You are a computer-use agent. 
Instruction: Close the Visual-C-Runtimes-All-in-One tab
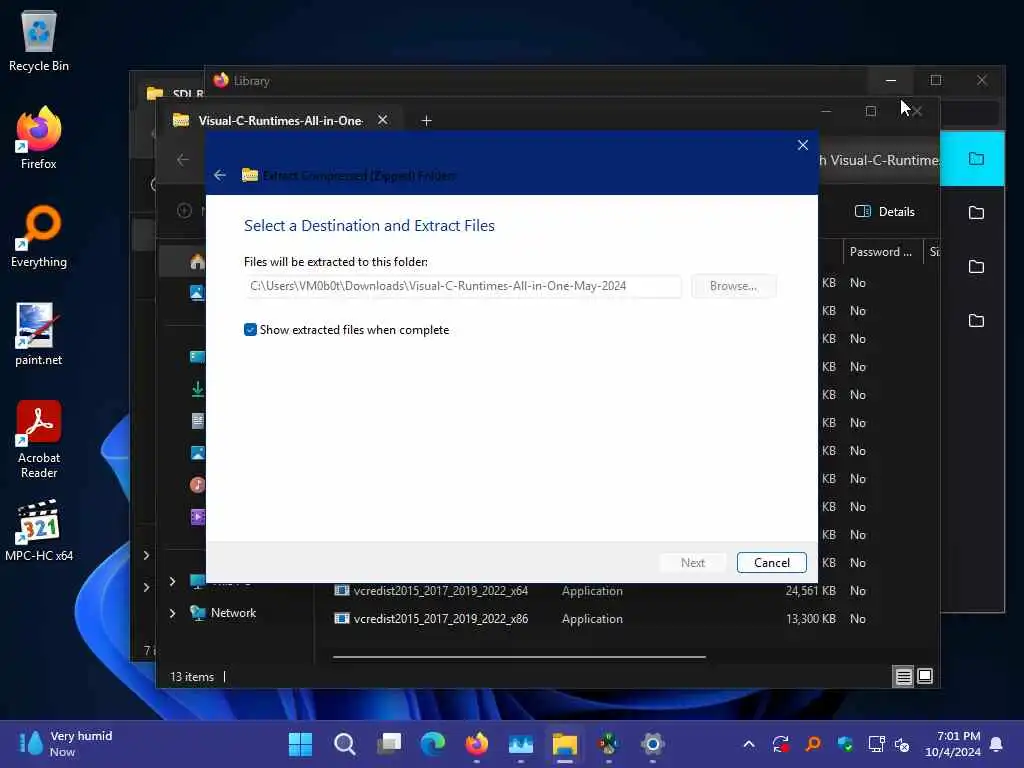pos(383,120)
